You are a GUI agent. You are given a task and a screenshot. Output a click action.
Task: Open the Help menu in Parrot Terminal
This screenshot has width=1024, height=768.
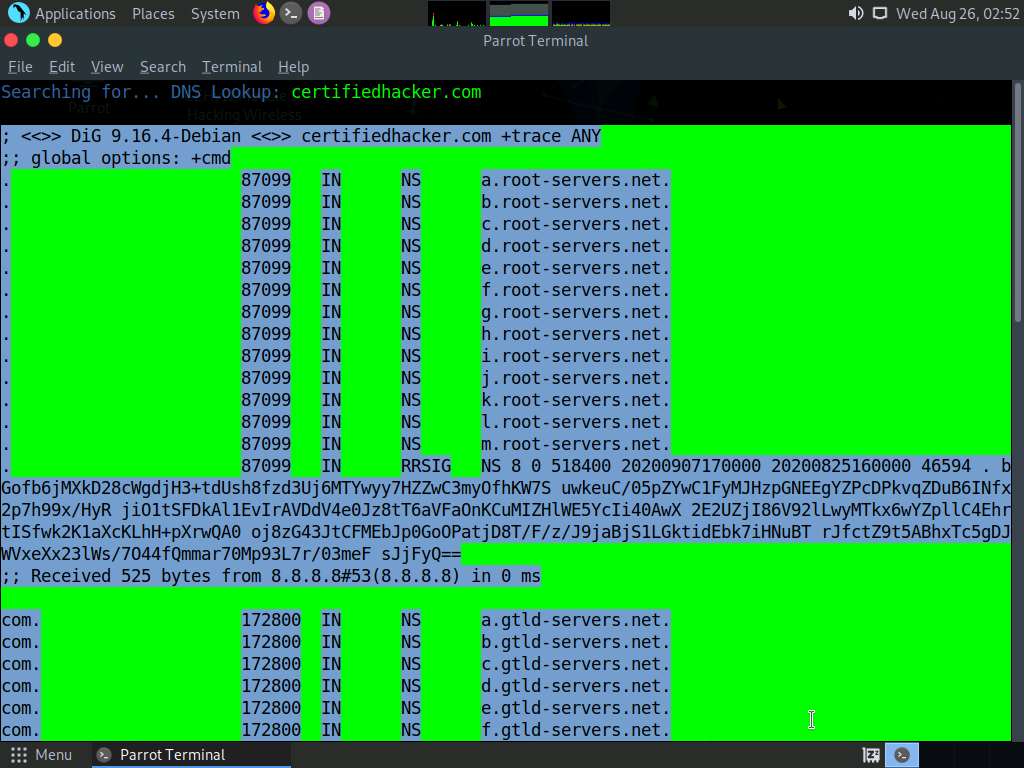[x=293, y=67]
